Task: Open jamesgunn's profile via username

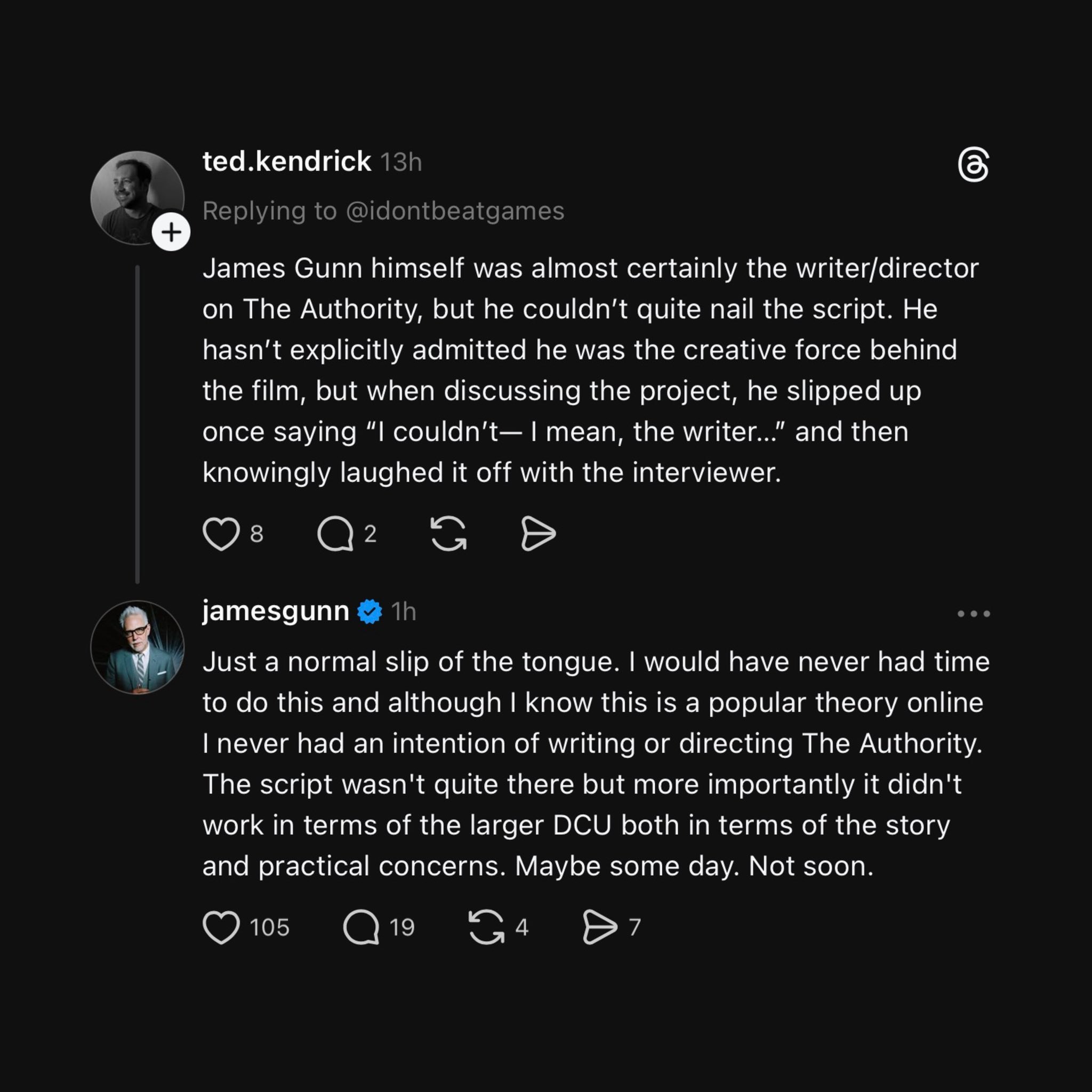Action: (276, 611)
